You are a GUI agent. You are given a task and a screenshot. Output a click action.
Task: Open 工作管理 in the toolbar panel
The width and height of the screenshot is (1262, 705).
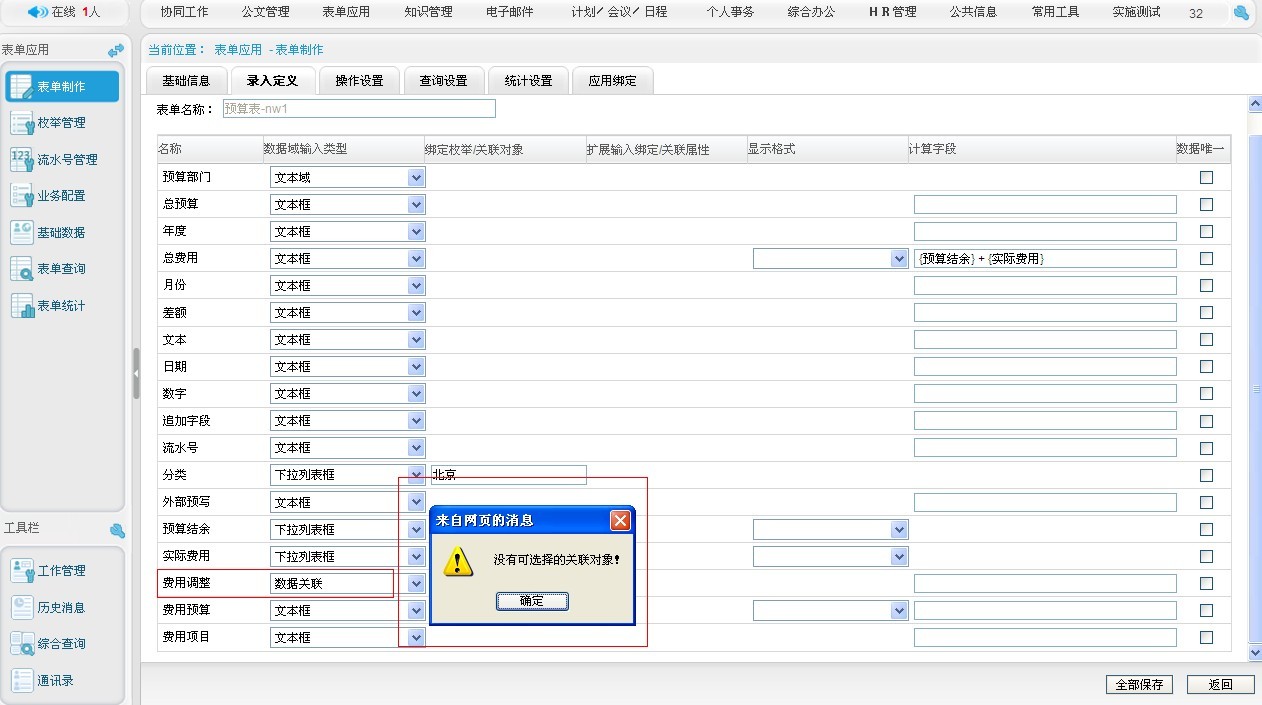(x=22, y=571)
